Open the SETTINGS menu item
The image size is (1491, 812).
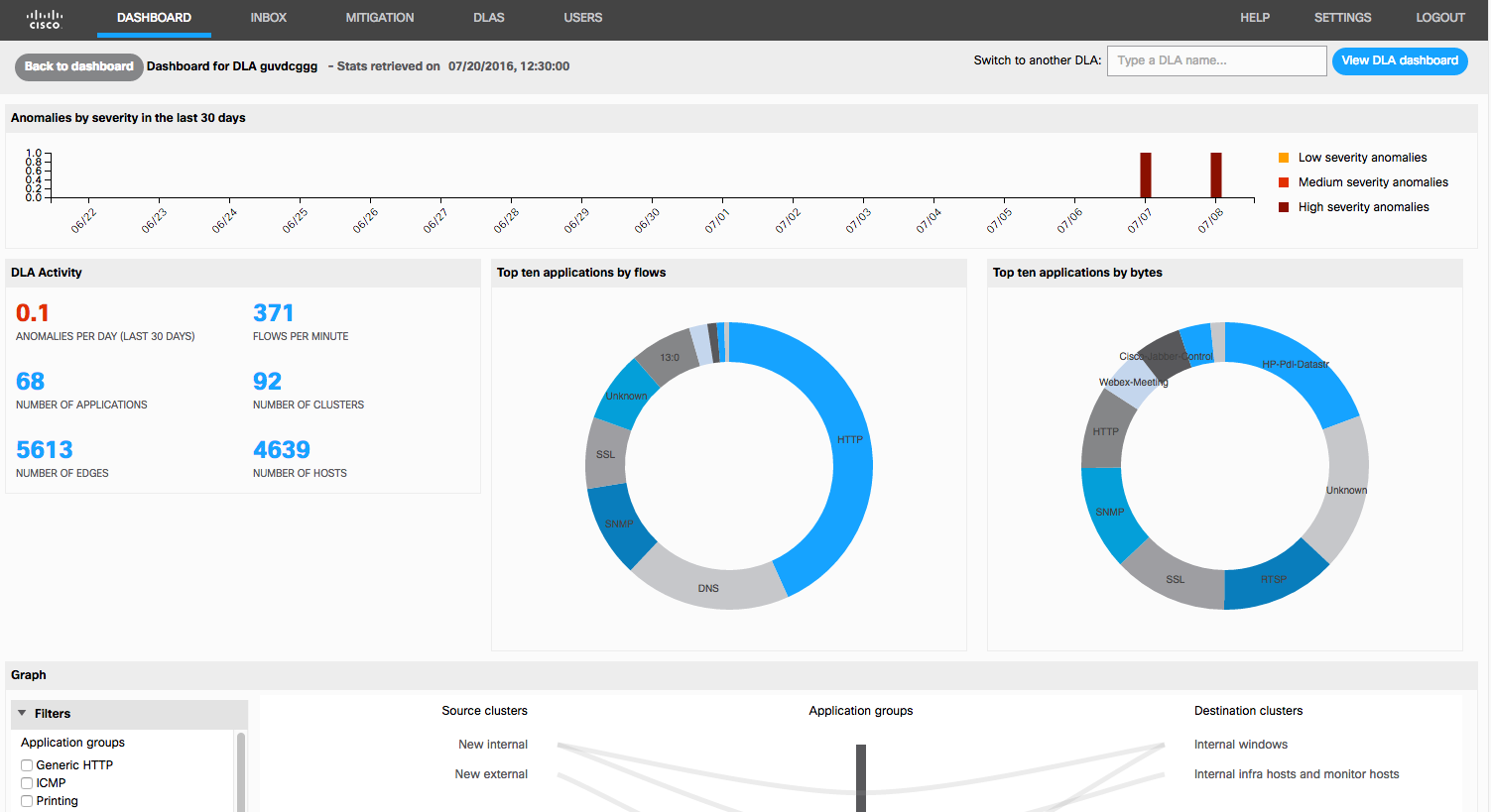pyautogui.click(x=1342, y=18)
